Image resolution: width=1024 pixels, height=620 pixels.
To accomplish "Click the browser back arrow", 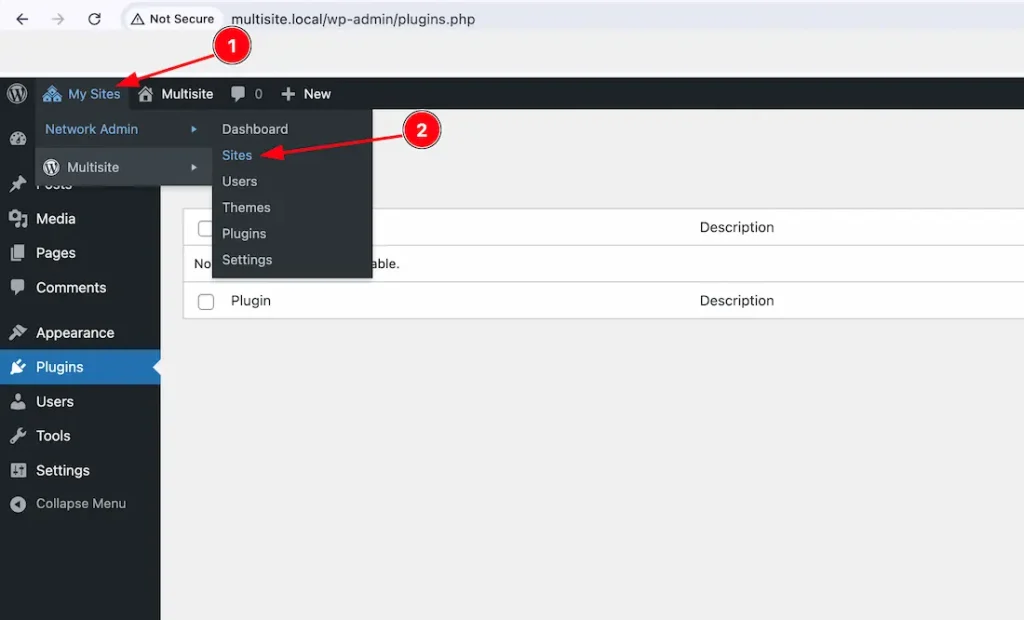I will (x=22, y=18).
